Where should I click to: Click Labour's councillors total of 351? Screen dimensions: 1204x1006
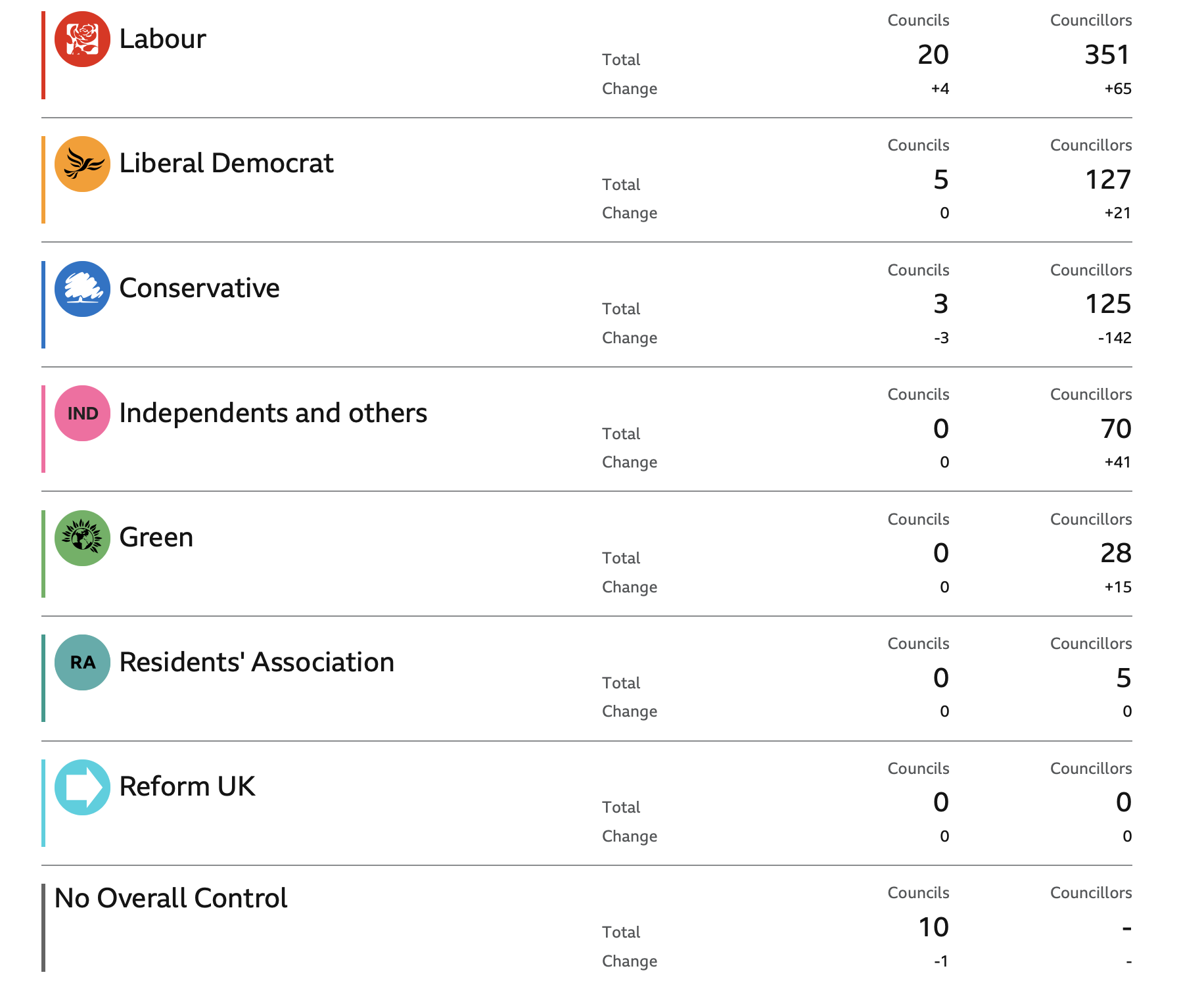pyautogui.click(x=1107, y=55)
